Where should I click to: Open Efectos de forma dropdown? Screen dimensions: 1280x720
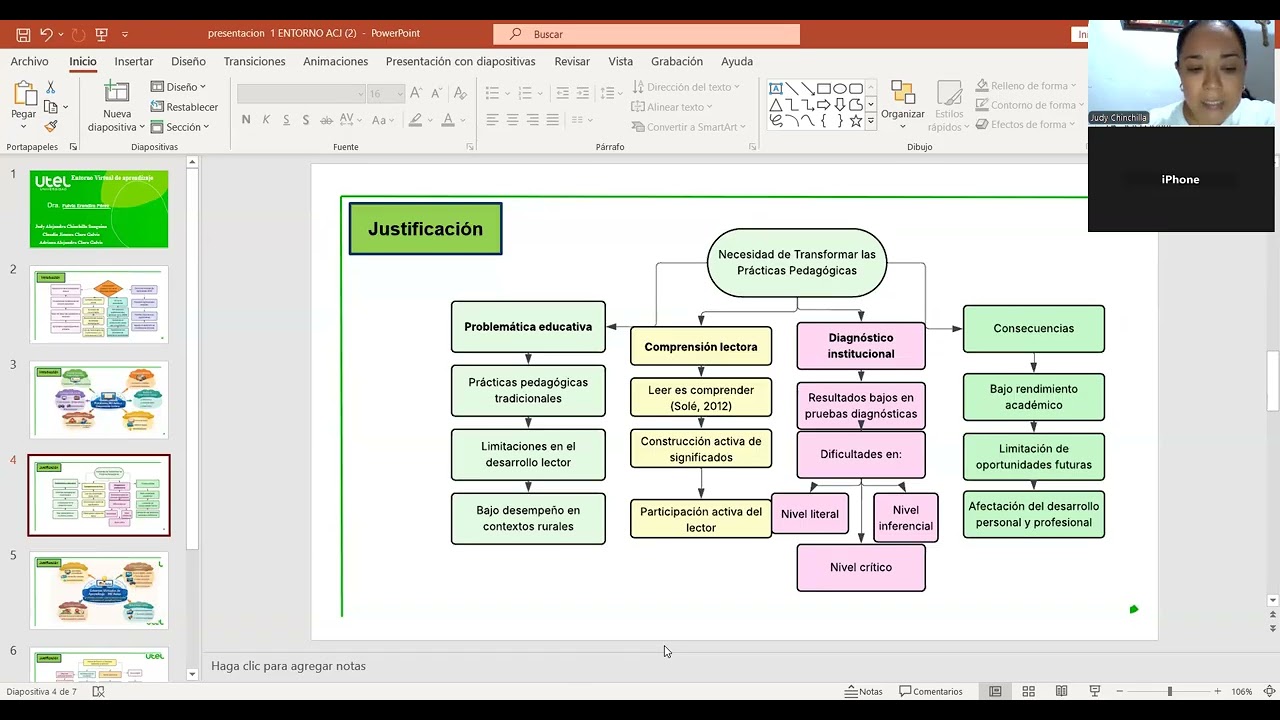1027,125
